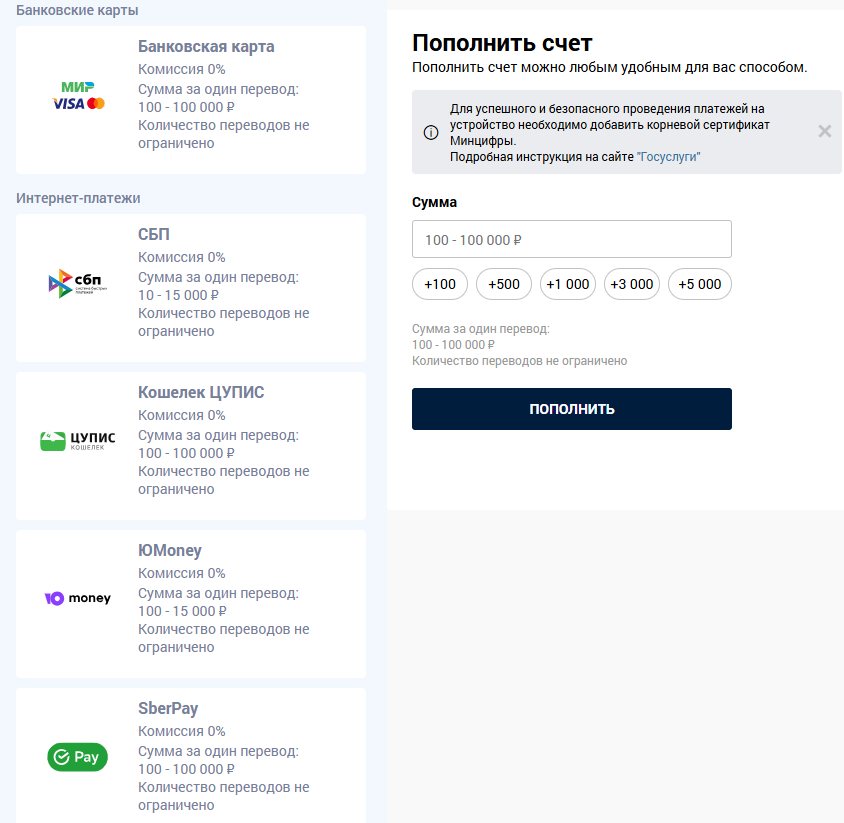Click the green ЦУПИС wallet logo

tap(78, 441)
